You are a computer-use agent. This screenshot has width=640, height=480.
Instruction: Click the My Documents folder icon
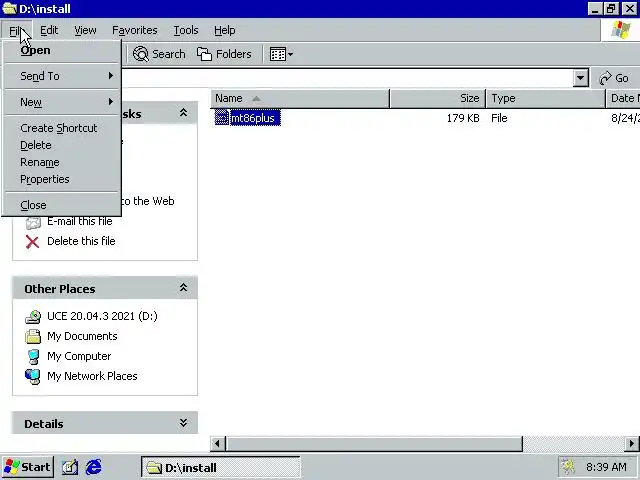[x=33, y=336]
